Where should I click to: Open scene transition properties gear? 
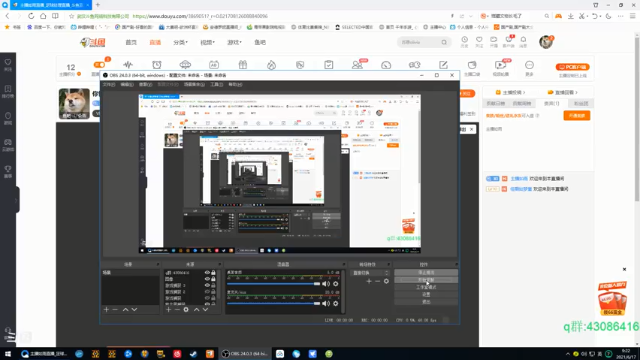(x=386, y=281)
